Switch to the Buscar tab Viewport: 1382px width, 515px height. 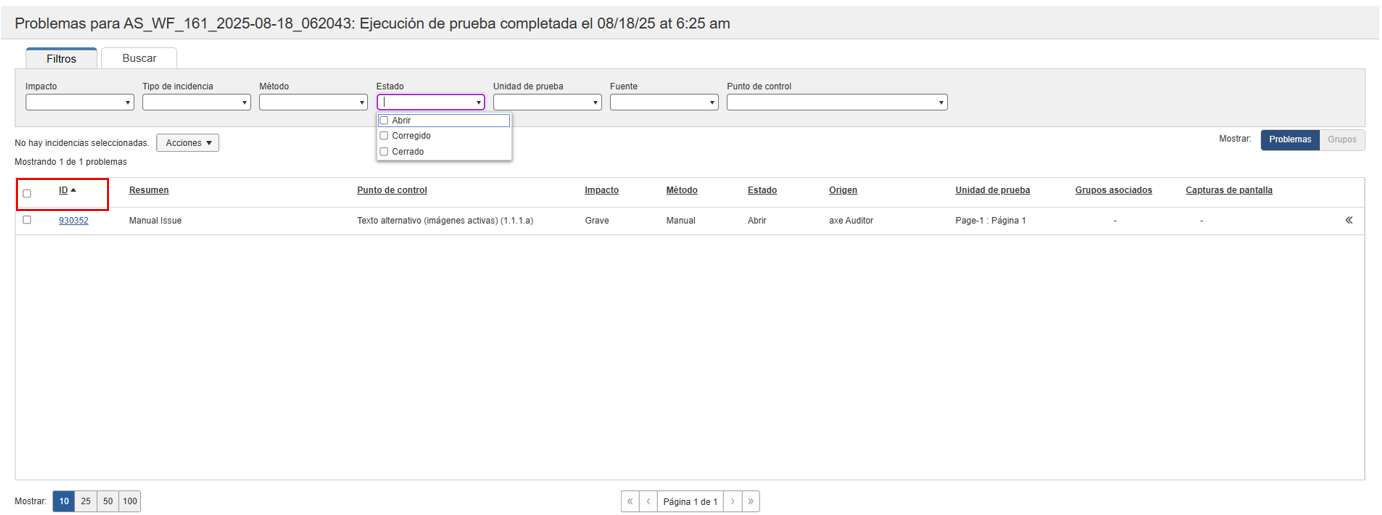(139, 59)
